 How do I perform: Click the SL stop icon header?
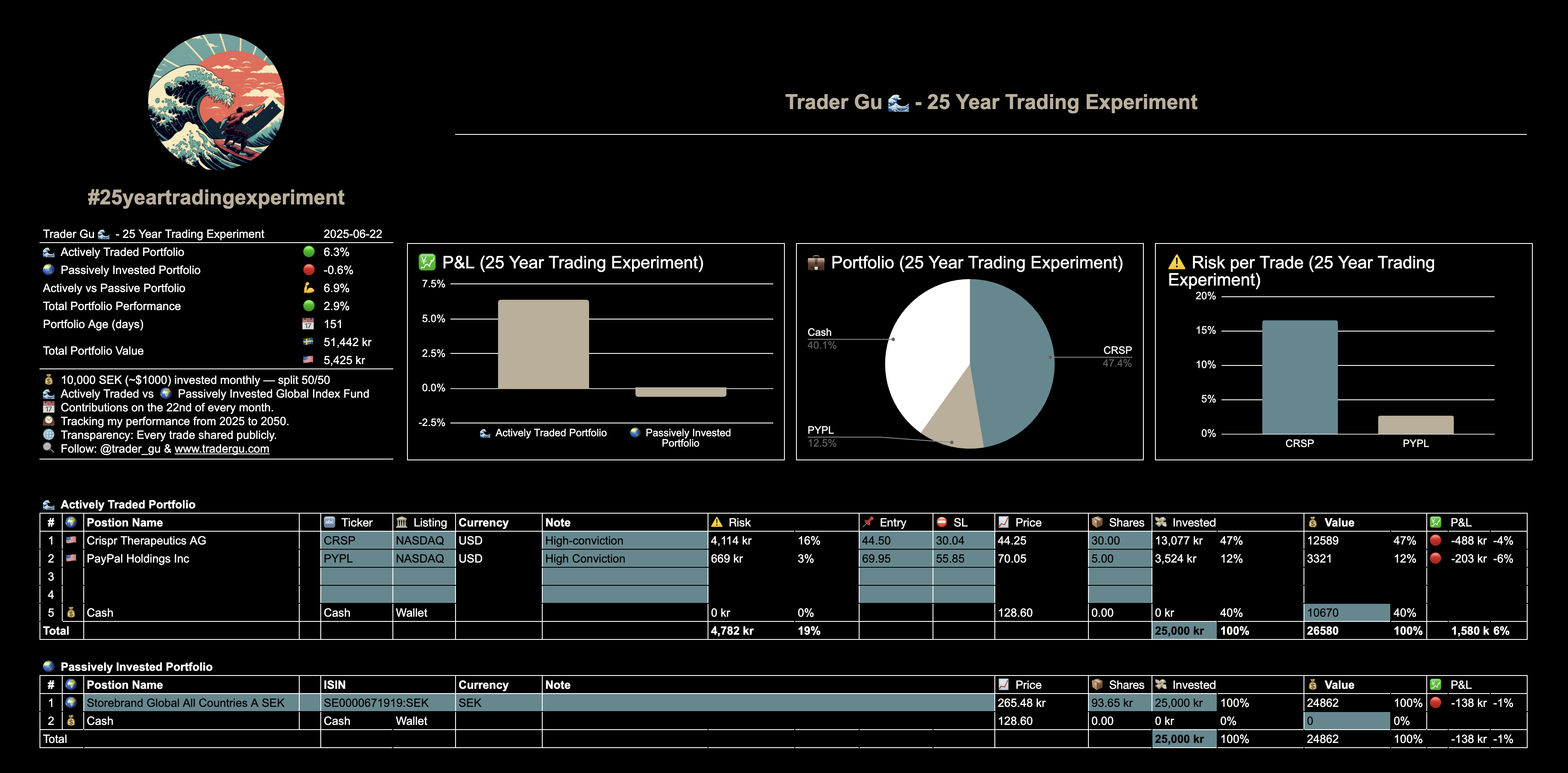point(942,522)
